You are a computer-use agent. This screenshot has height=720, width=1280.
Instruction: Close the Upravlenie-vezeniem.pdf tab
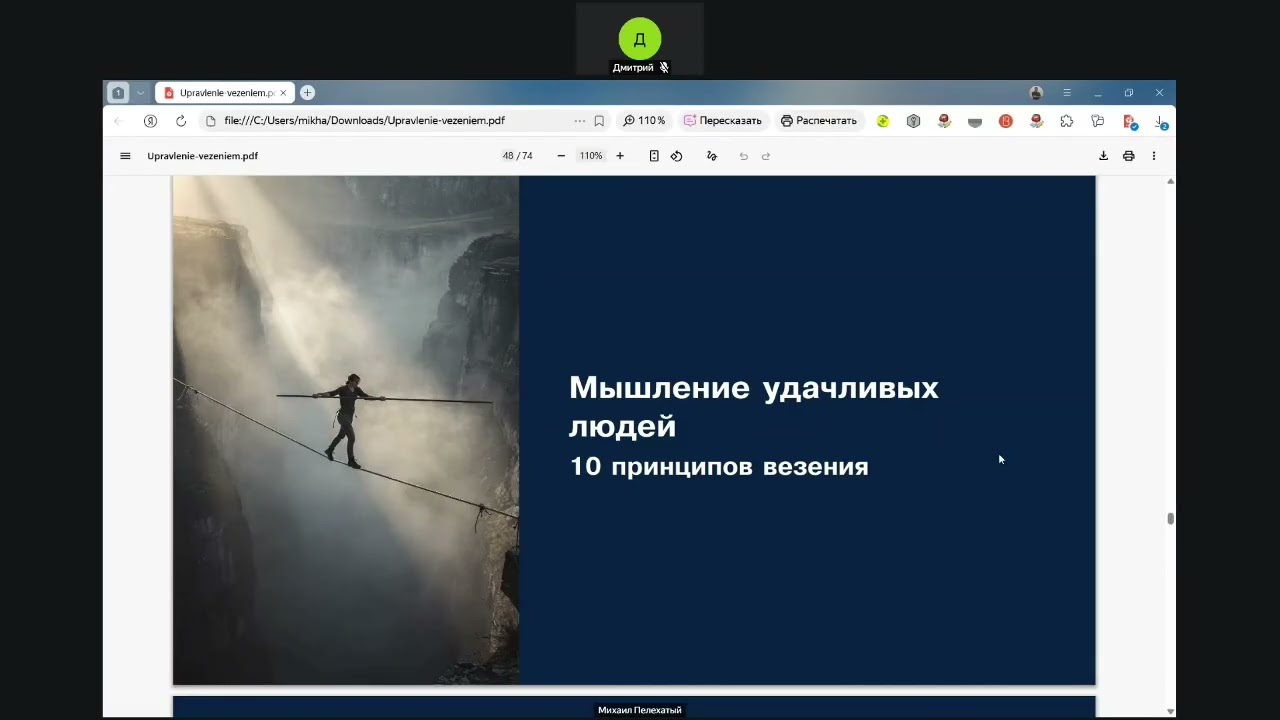coord(283,92)
